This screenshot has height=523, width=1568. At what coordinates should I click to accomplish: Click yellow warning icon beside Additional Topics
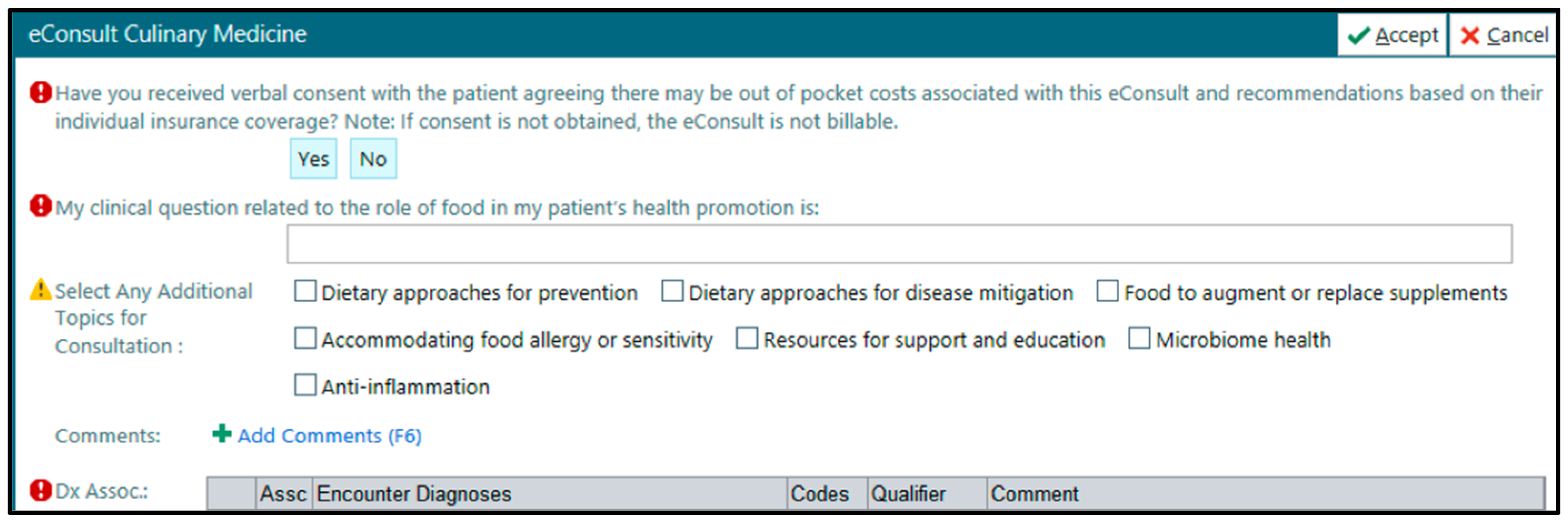(41, 289)
